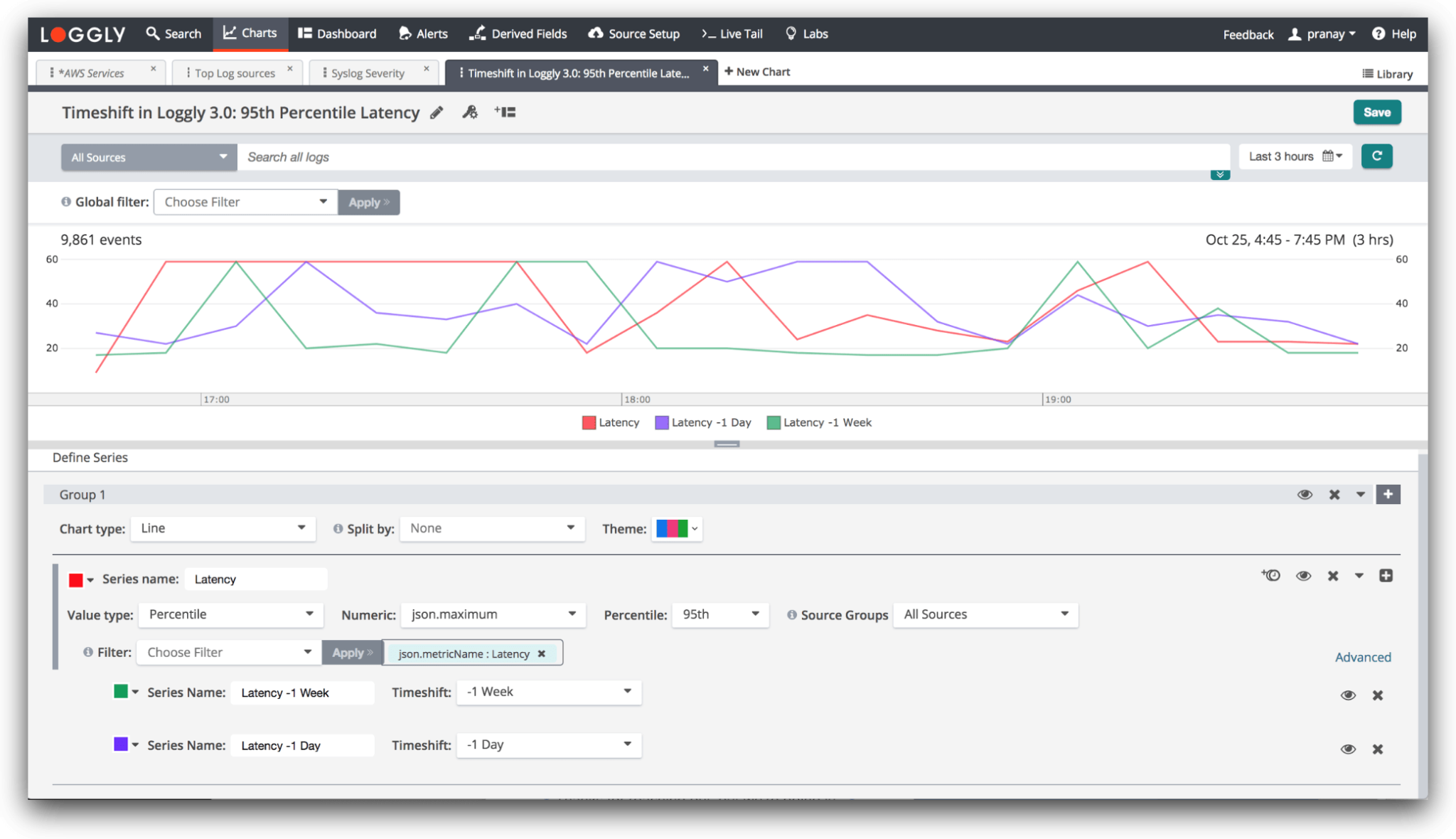Delete Group 1 using its X icon

pos(1334,494)
